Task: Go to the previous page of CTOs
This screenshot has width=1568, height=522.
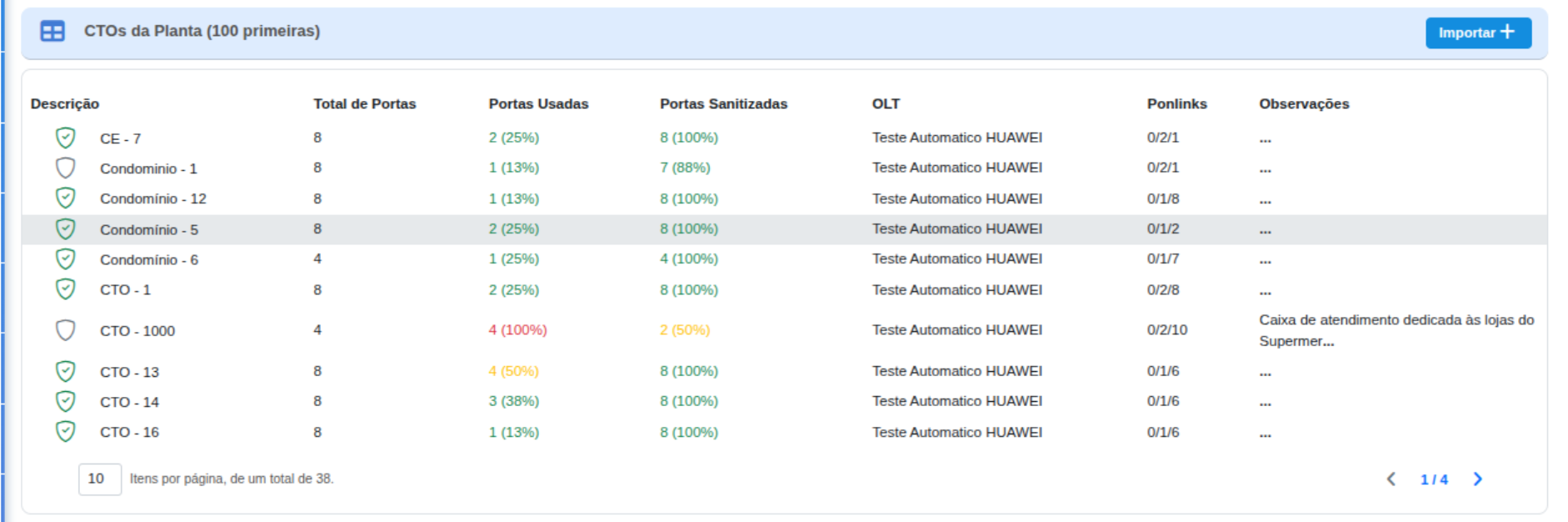Action: click(x=1391, y=479)
